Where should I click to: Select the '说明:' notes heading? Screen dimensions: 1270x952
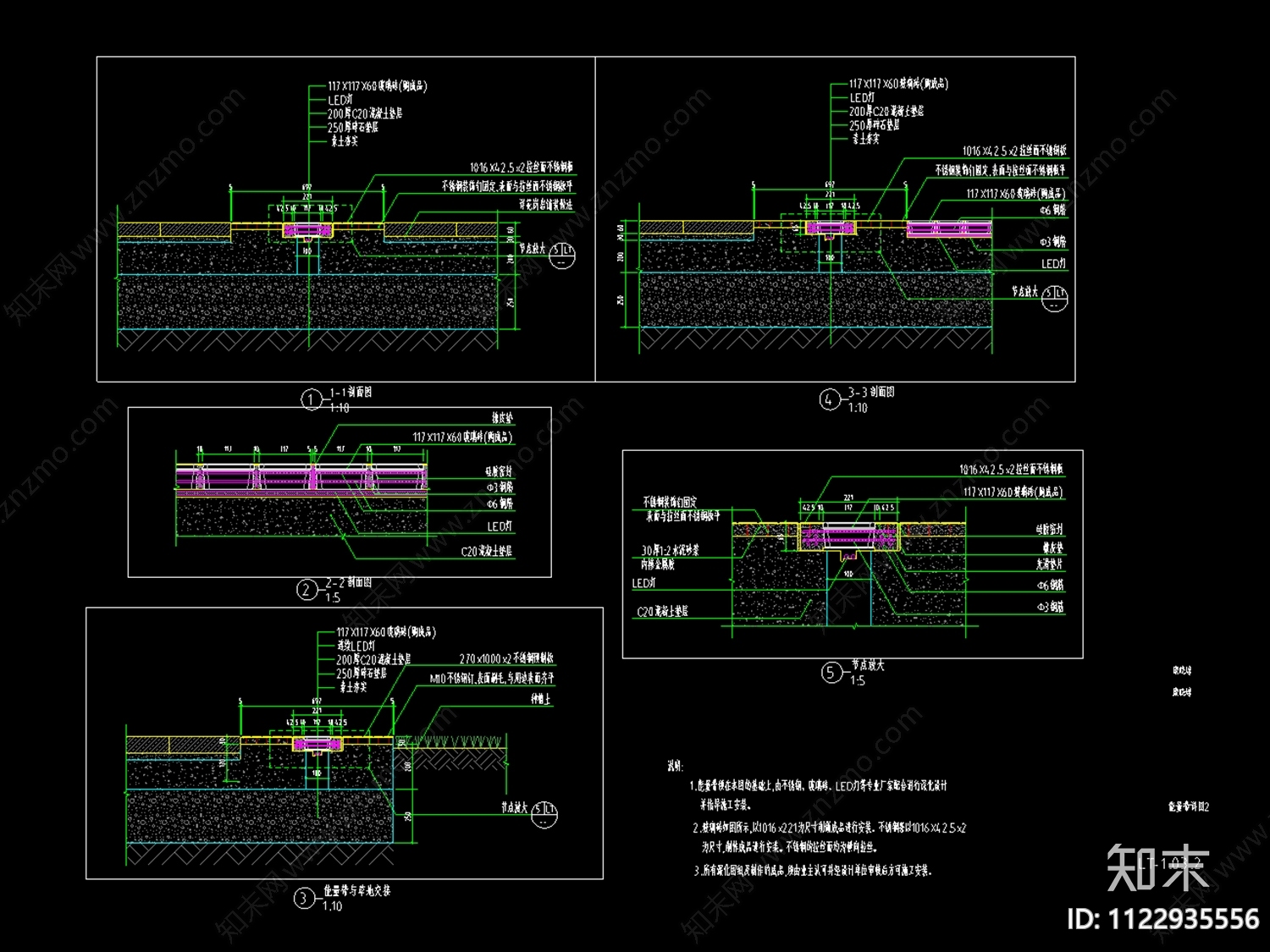(675, 766)
